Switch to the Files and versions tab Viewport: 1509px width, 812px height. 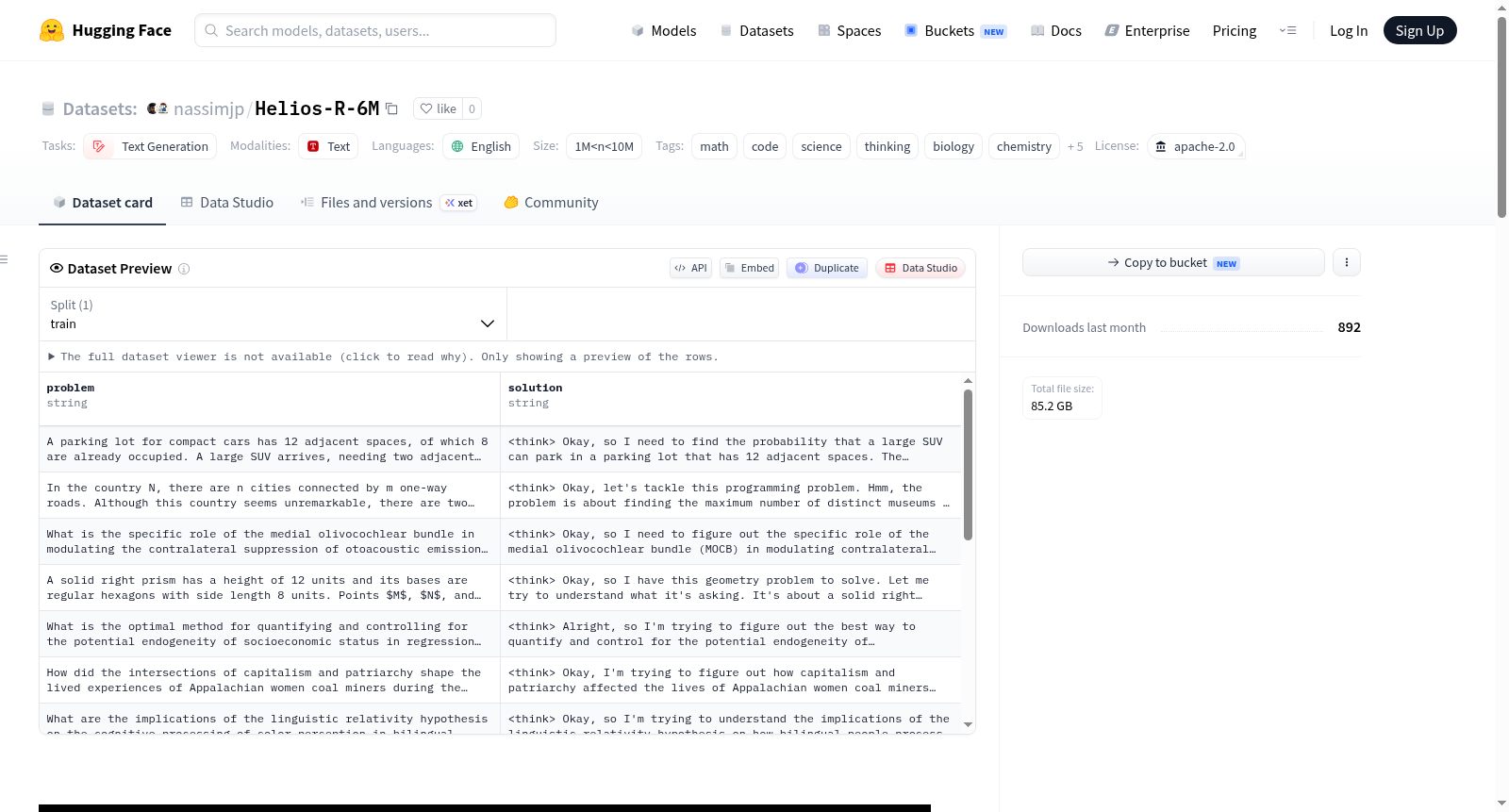389,203
